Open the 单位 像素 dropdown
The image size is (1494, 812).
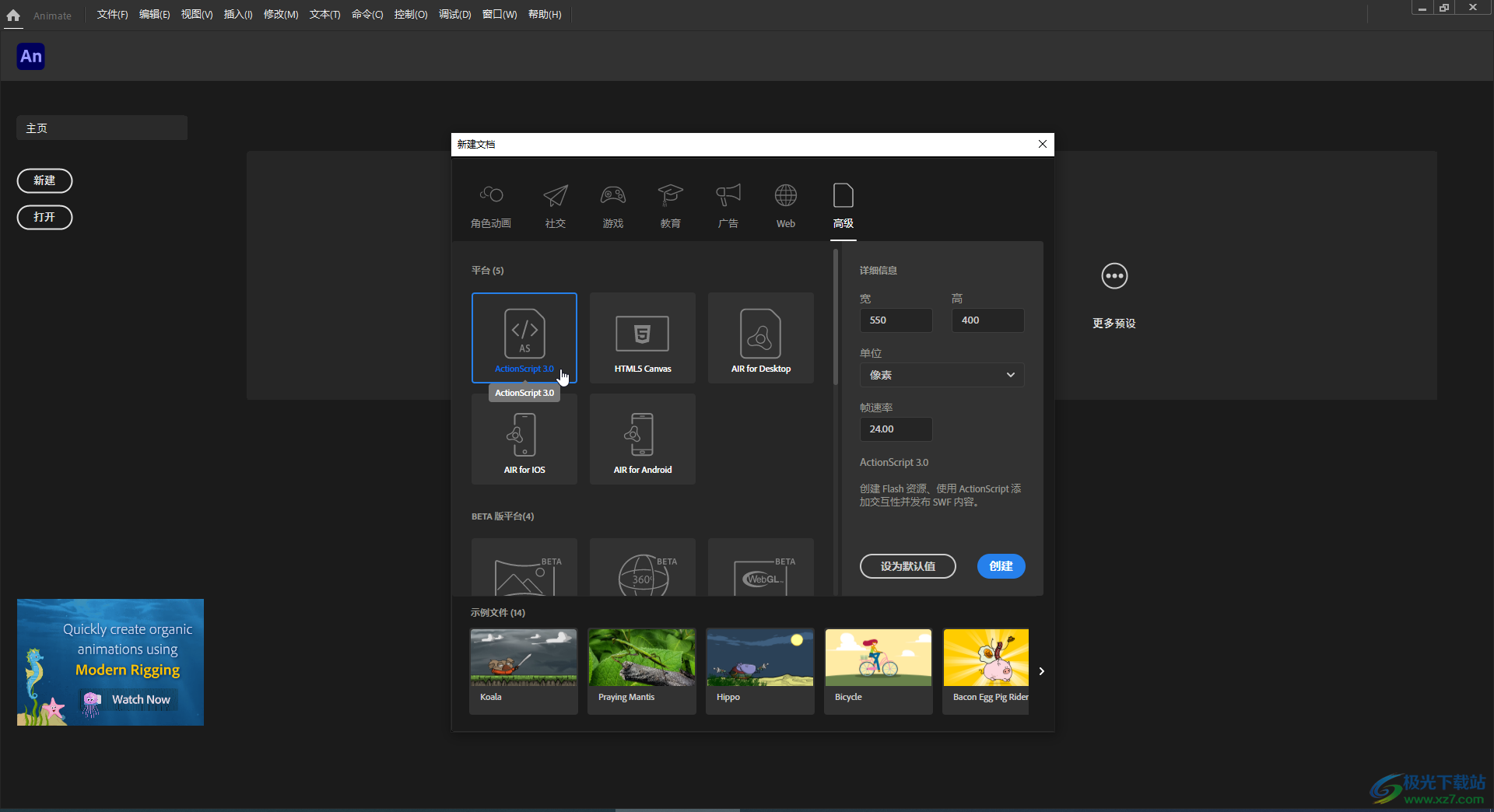click(x=942, y=375)
